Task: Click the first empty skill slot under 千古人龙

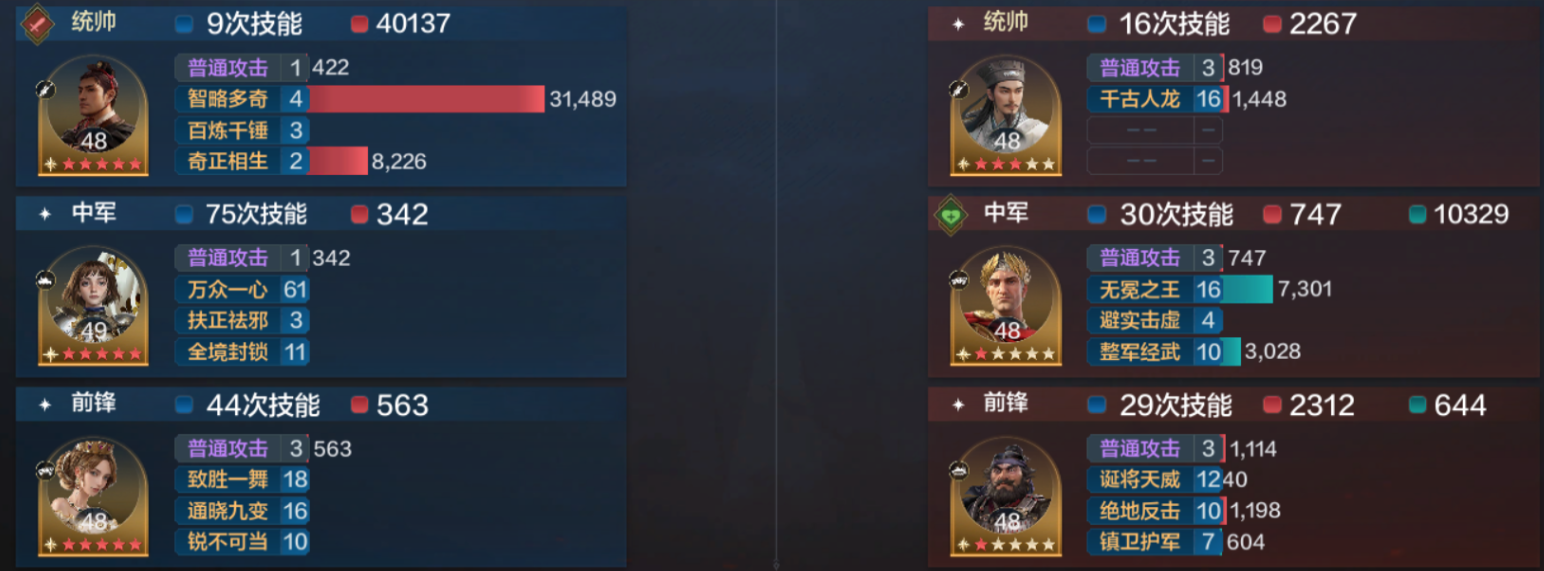Action: [x=1154, y=130]
